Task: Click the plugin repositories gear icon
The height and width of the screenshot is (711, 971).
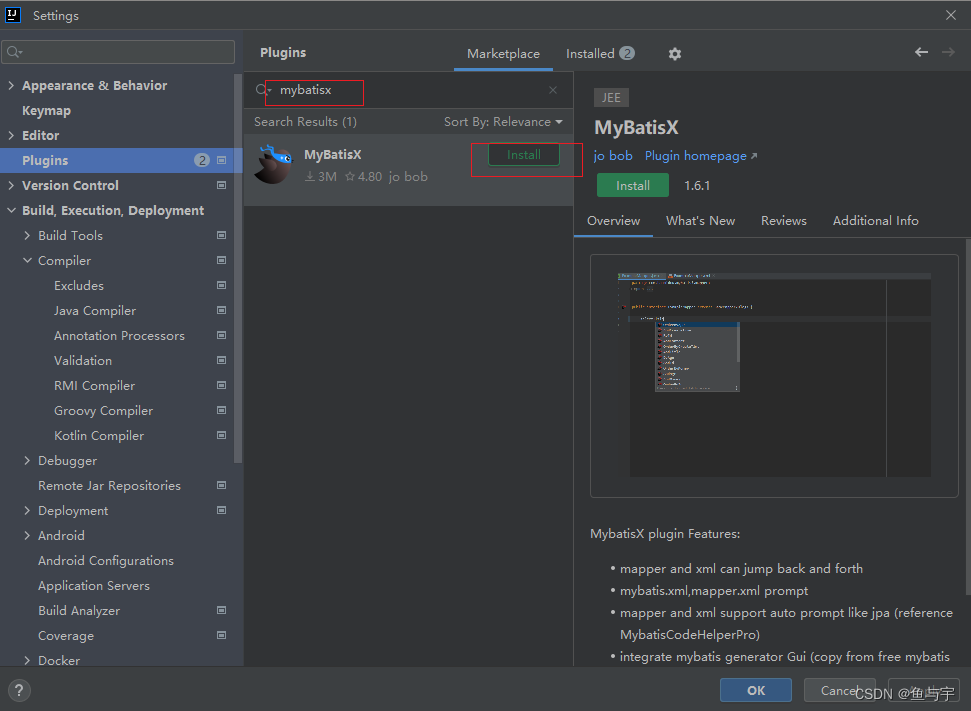Action: point(674,53)
